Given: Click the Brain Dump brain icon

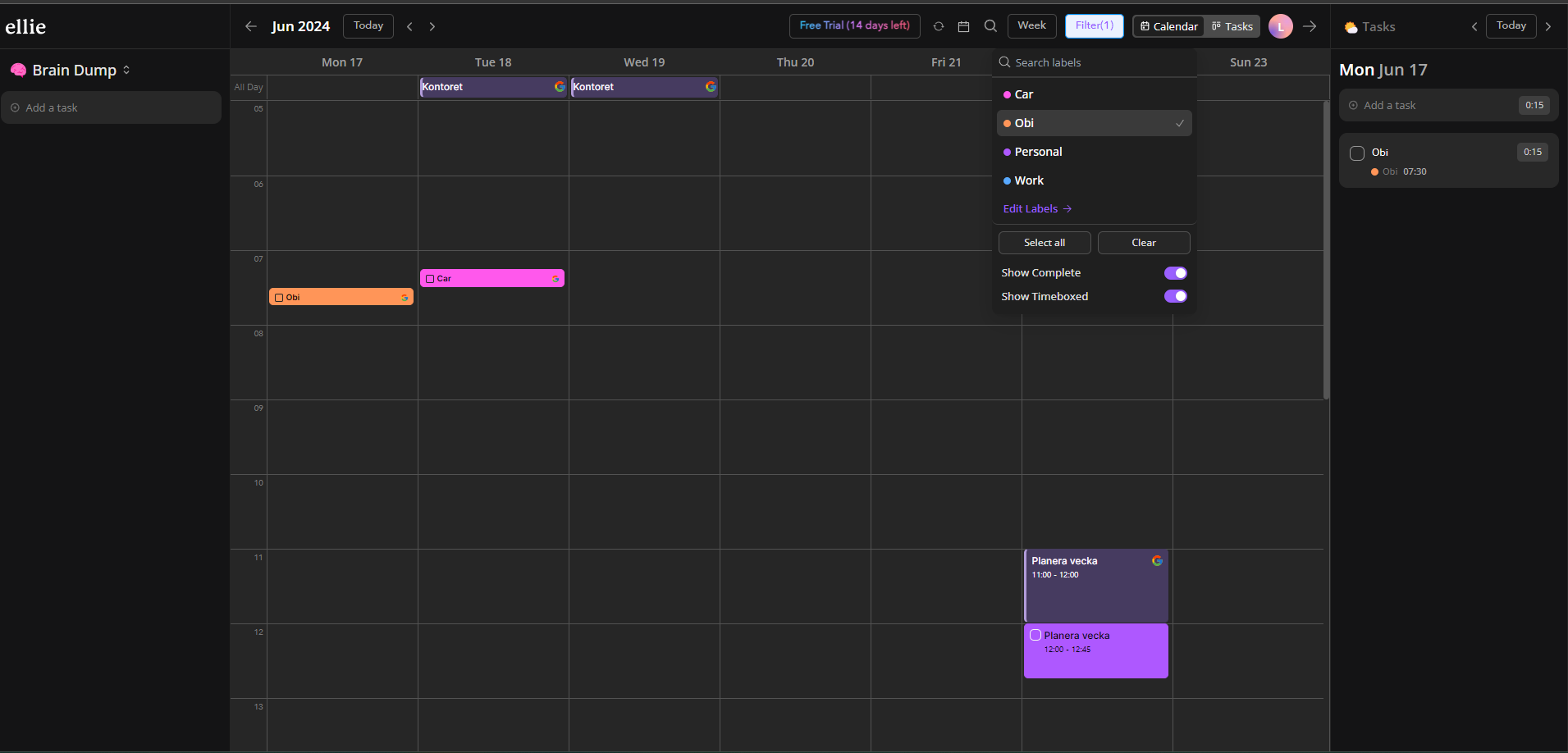Looking at the screenshot, I should tap(18, 70).
